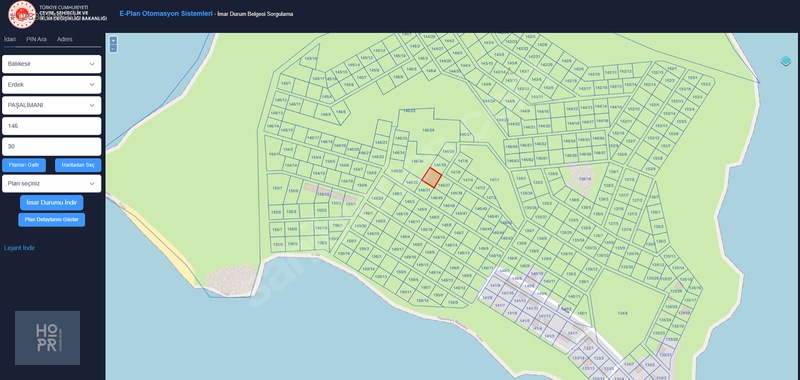
Task: Click the ministry logo in the header
Action: 22,14
